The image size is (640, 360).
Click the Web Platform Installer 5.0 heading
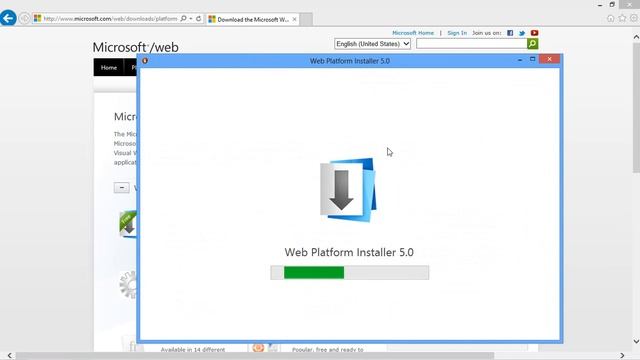[349, 252]
